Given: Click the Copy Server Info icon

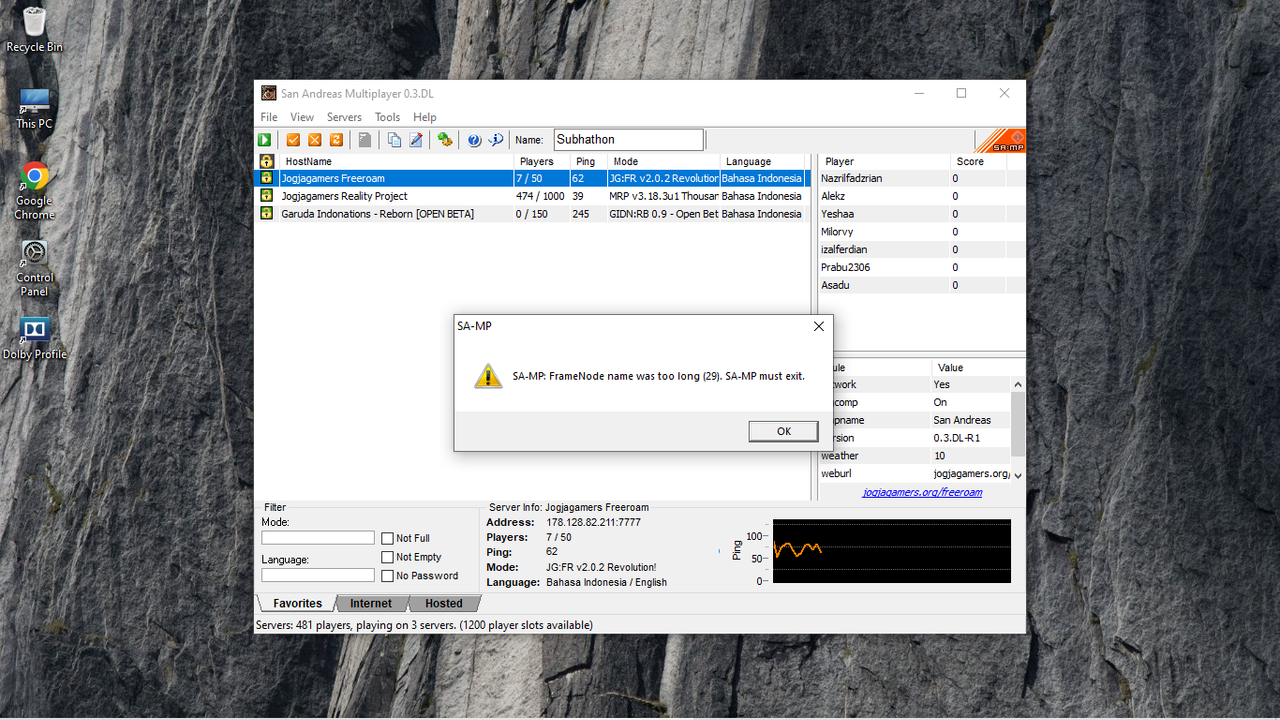Looking at the screenshot, I should [x=394, y=140].
